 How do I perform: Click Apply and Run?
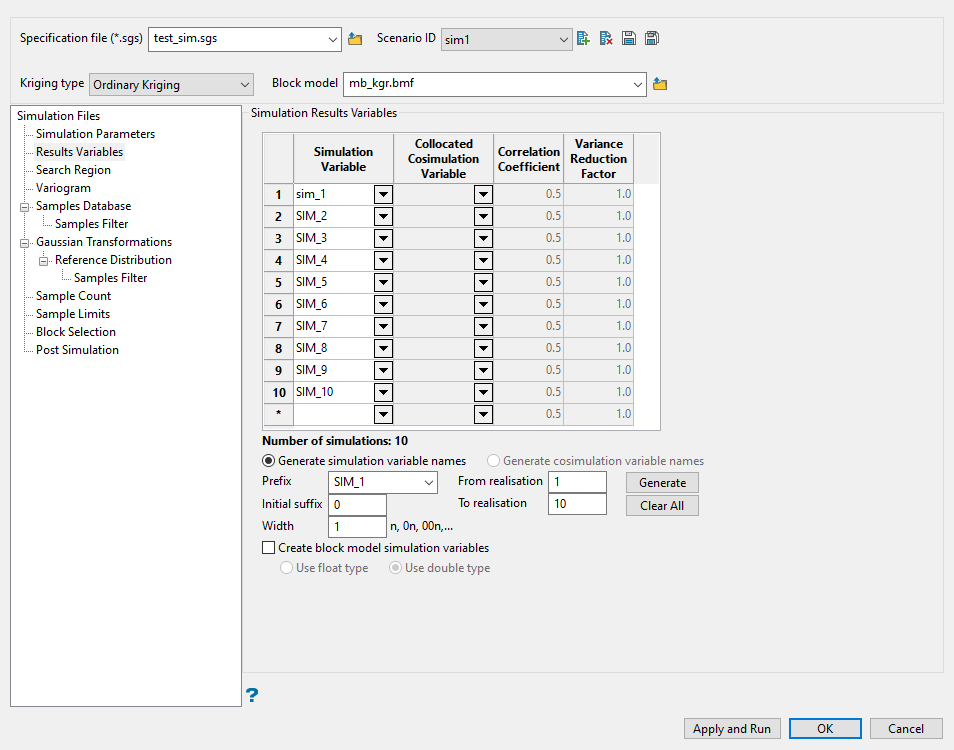coord(731,728)
